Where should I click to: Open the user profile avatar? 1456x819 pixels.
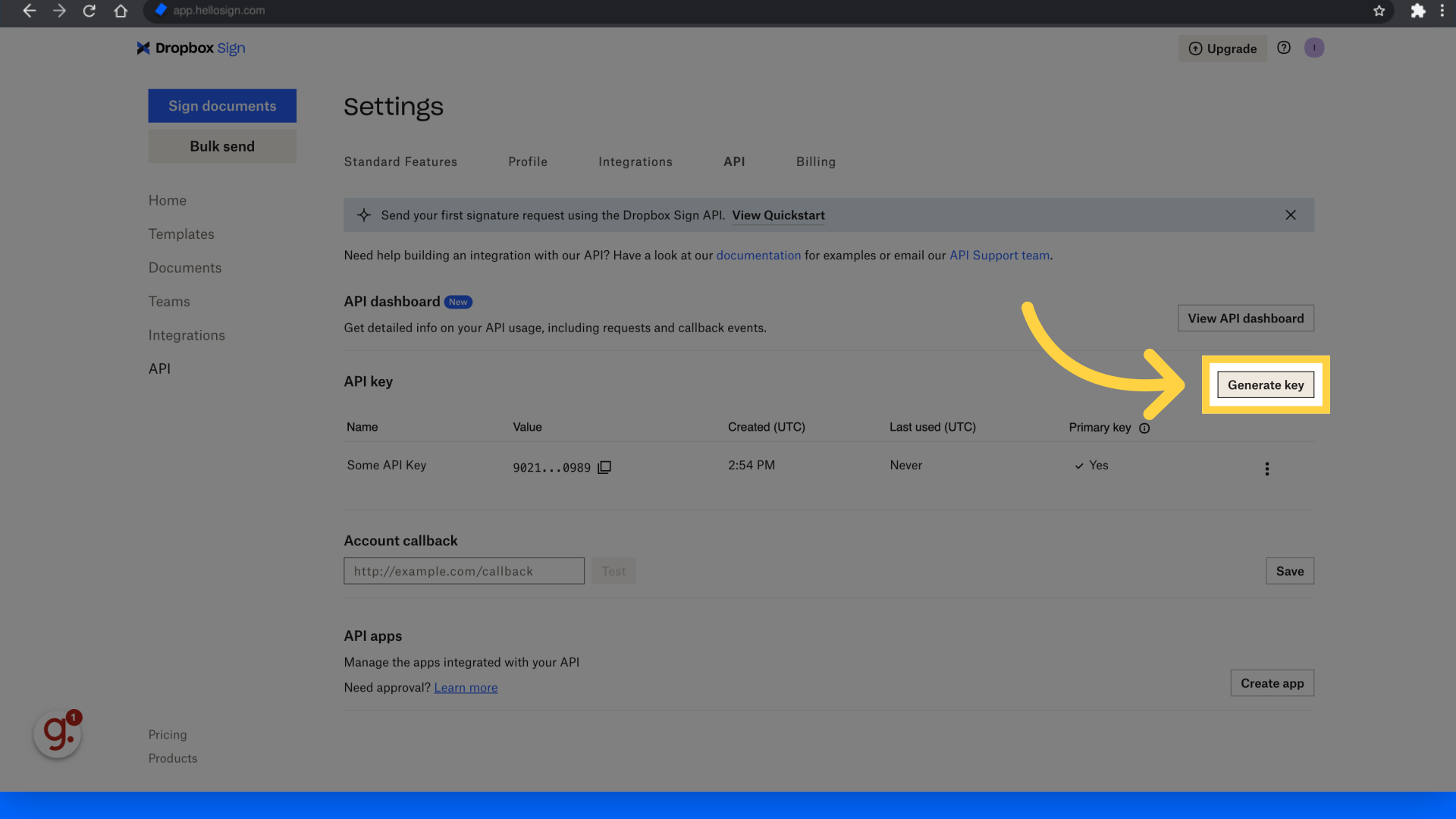coord(1314,48)
